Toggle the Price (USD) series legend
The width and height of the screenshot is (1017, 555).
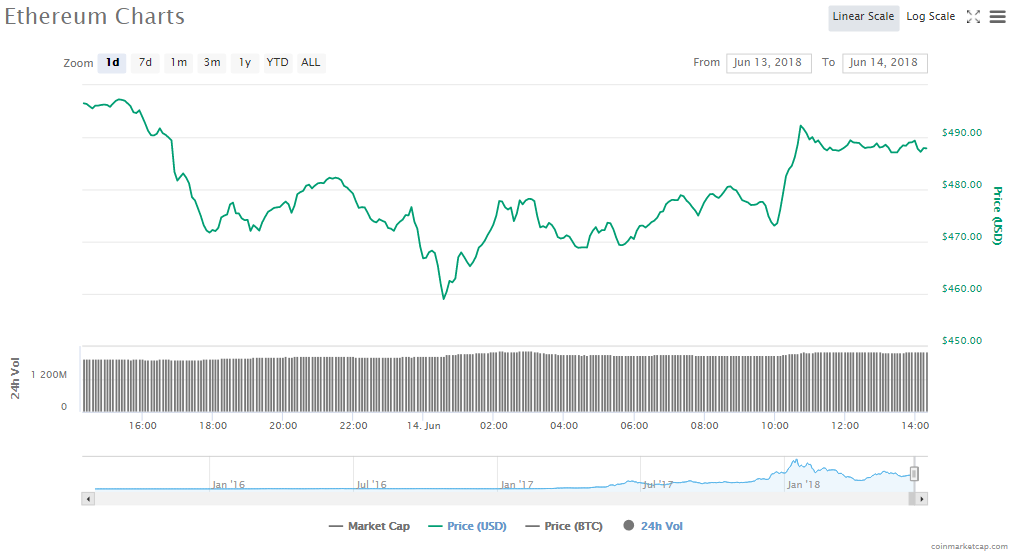466,526
